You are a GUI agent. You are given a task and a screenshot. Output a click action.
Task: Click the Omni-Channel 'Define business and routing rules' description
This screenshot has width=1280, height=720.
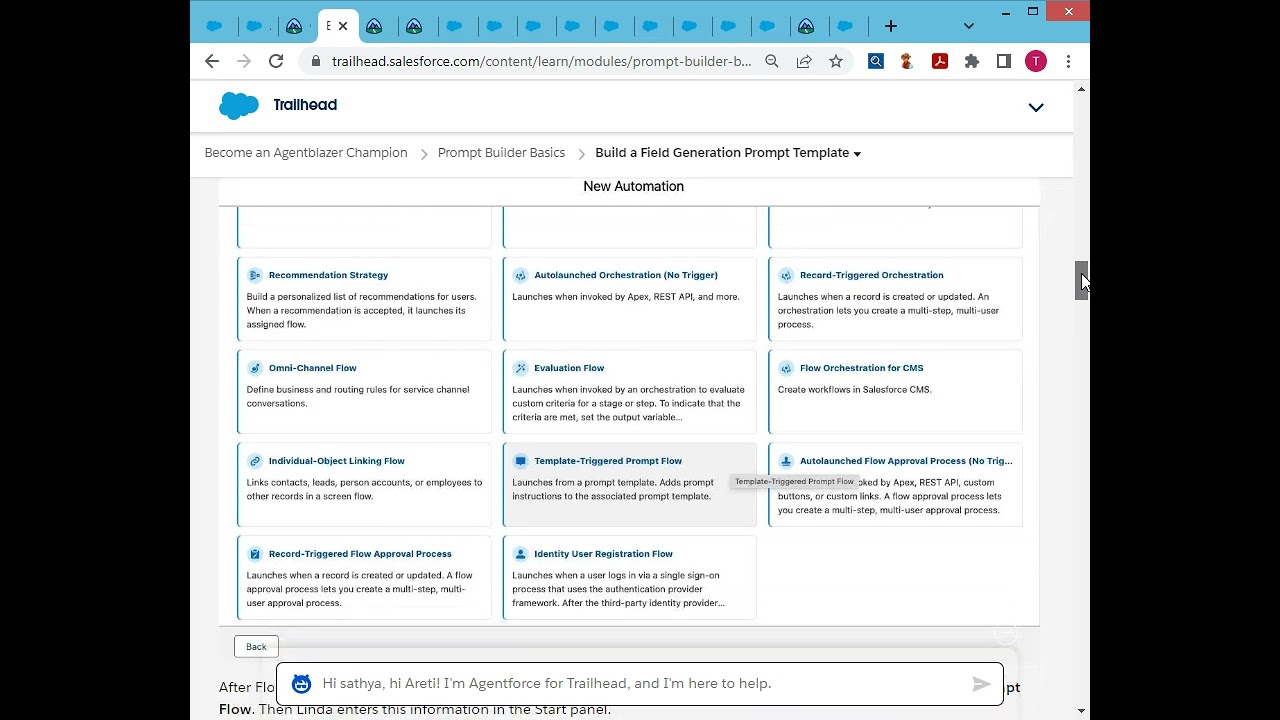358,397
